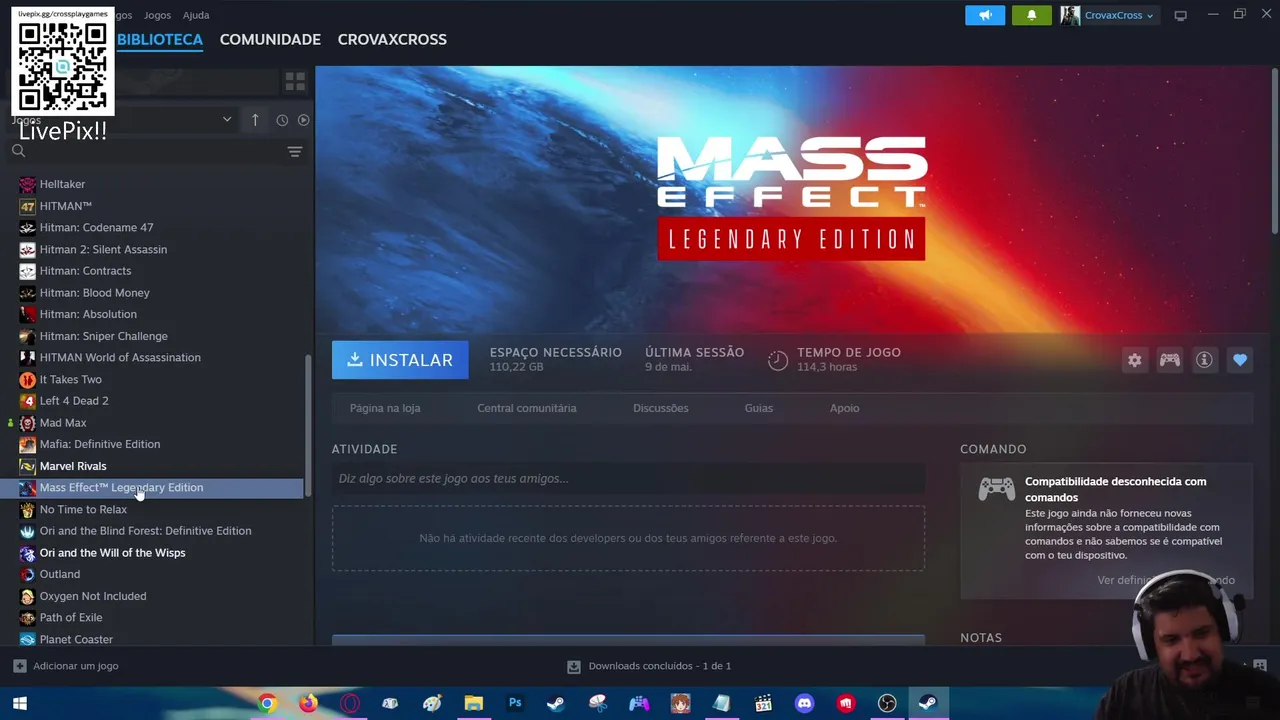Image resolution: width=1280 pixels, height=720 pixels.
Task: Open the Ajuda menu
Action: [x=196, y=15]
